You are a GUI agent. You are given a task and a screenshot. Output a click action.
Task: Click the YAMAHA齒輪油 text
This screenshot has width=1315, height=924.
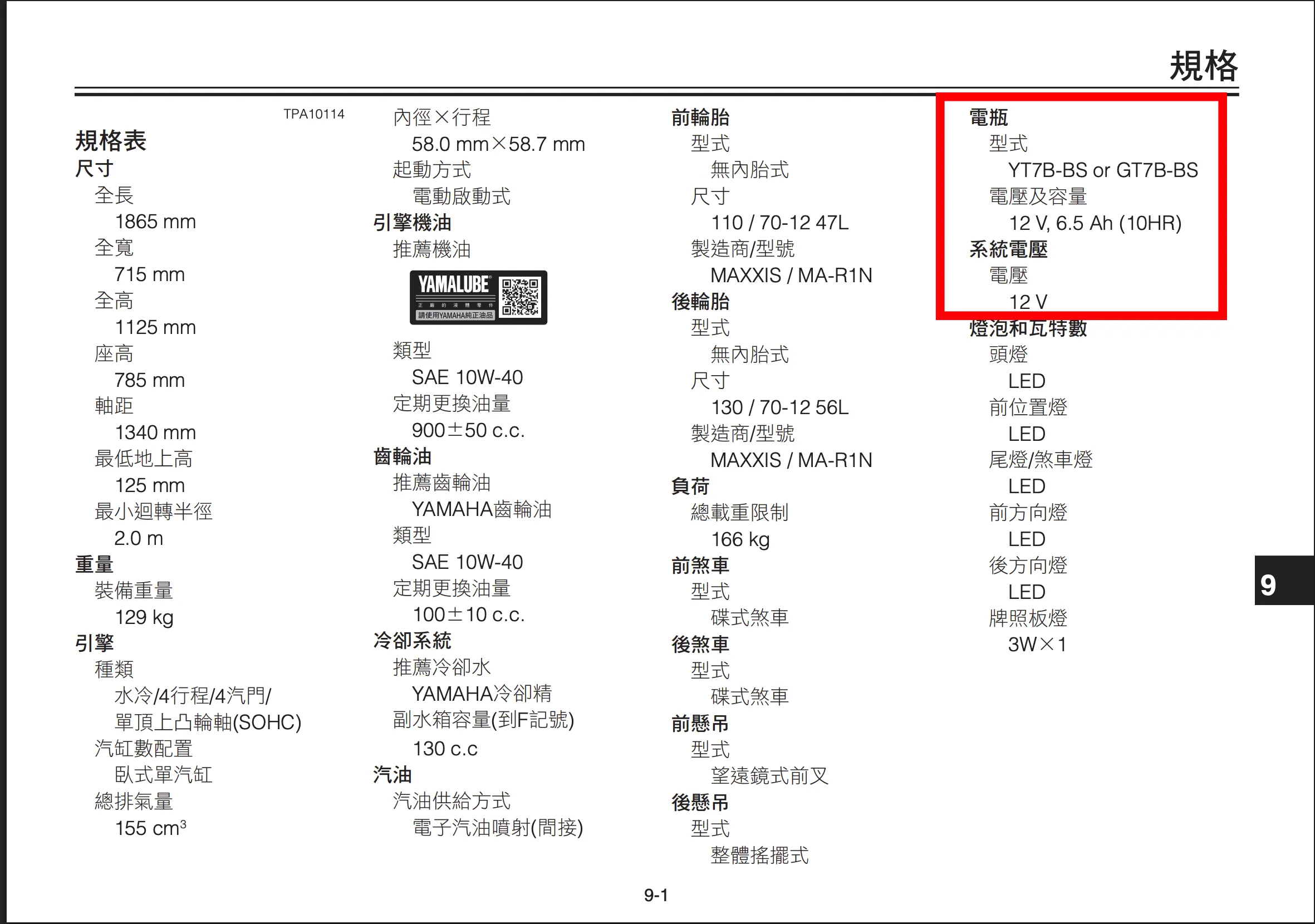coord(482,509)
